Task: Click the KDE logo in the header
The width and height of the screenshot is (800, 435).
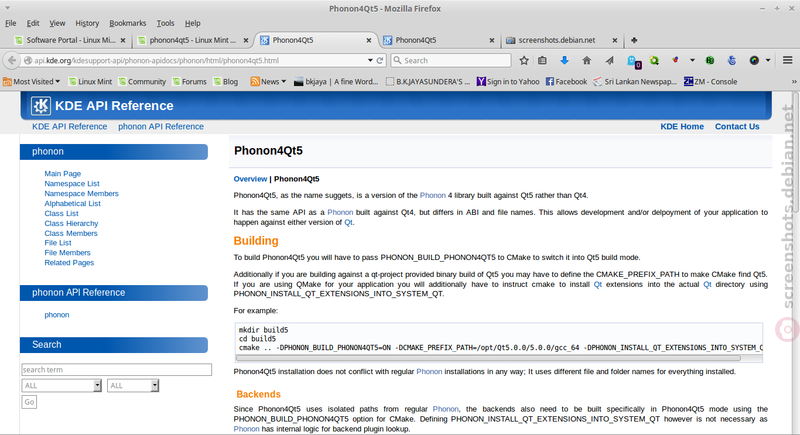Action: point(41,106)
